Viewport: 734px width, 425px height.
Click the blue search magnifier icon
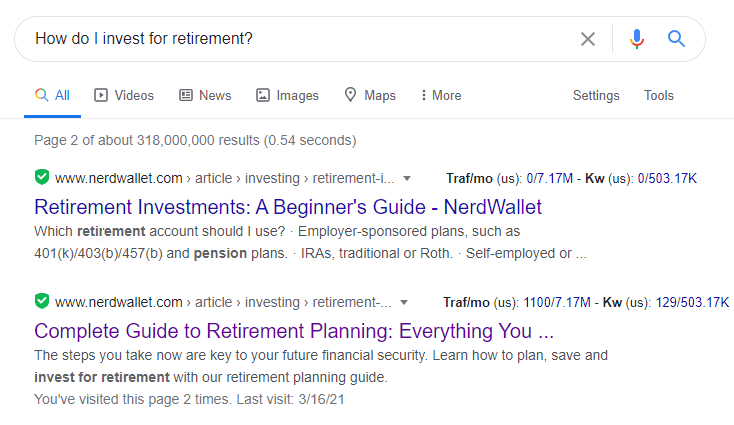677,39
